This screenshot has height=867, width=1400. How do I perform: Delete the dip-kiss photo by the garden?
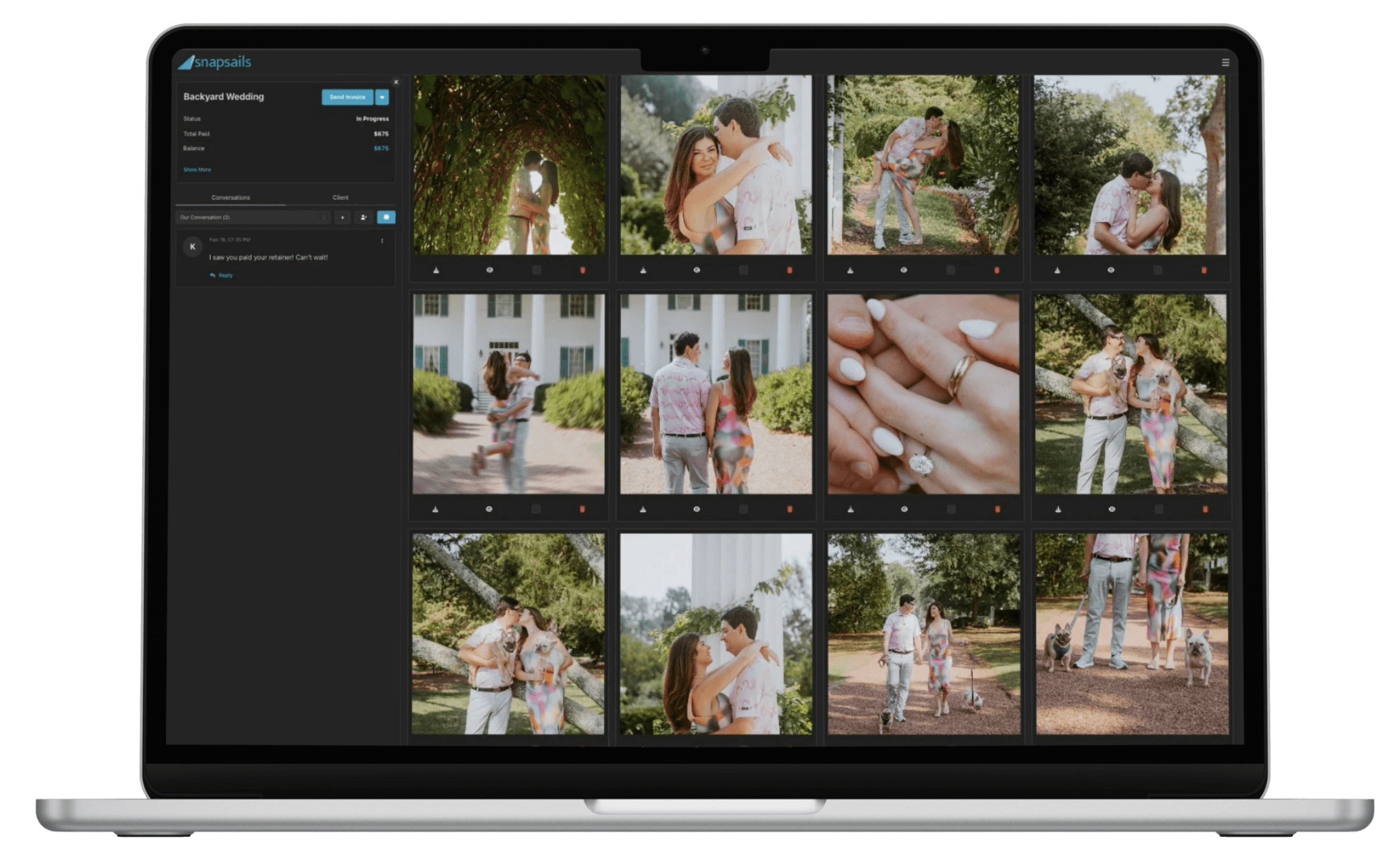point(996,270)
